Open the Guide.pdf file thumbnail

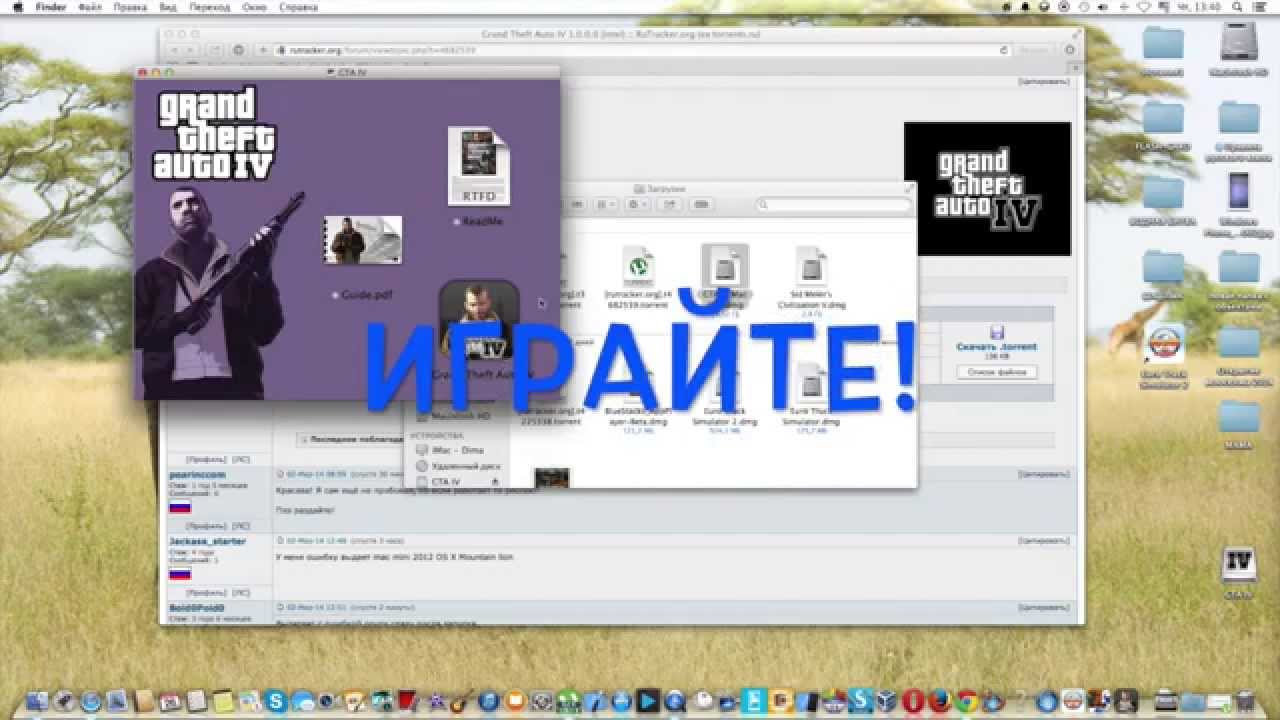tap(362, 240)
